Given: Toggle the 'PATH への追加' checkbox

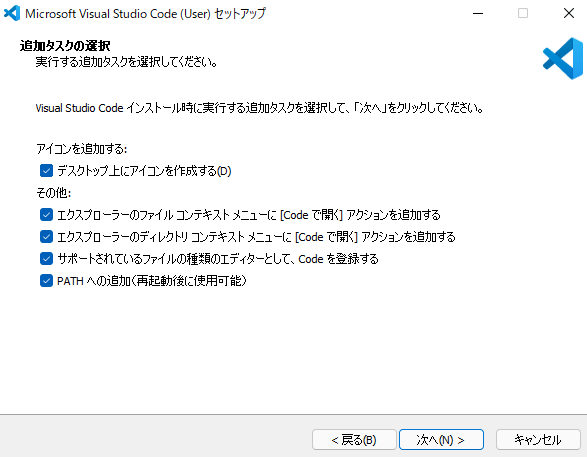Looking at the screenshot, I should (46, 280).
